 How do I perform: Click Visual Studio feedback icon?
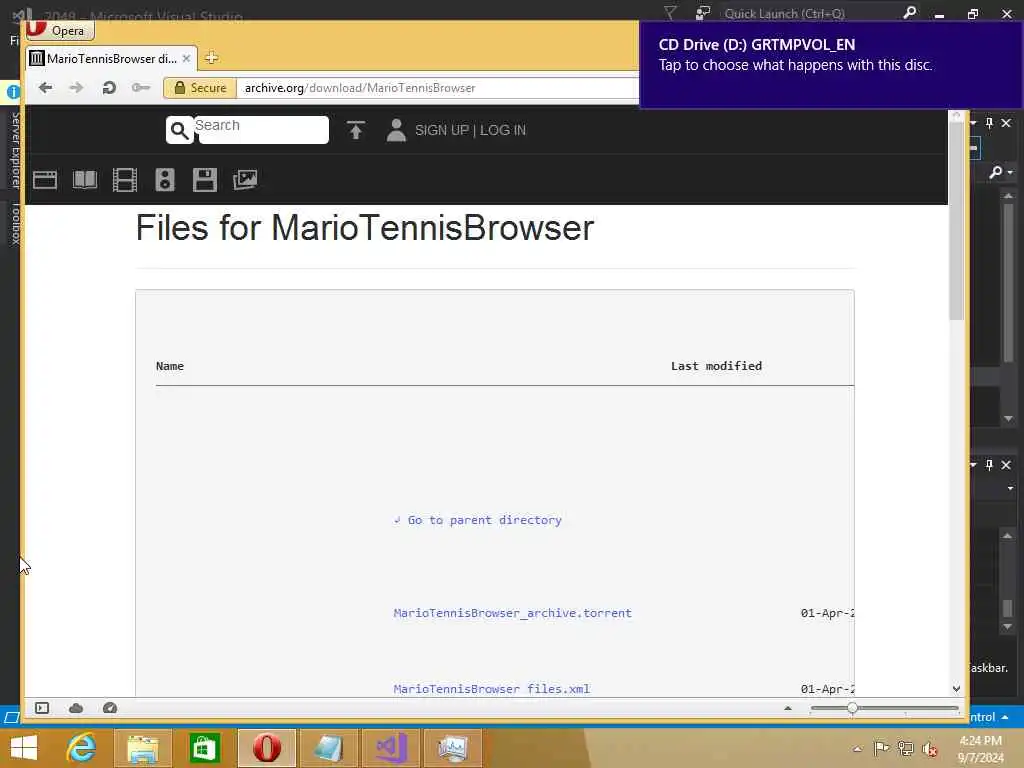pyautogui.click(x=703, y=12)
